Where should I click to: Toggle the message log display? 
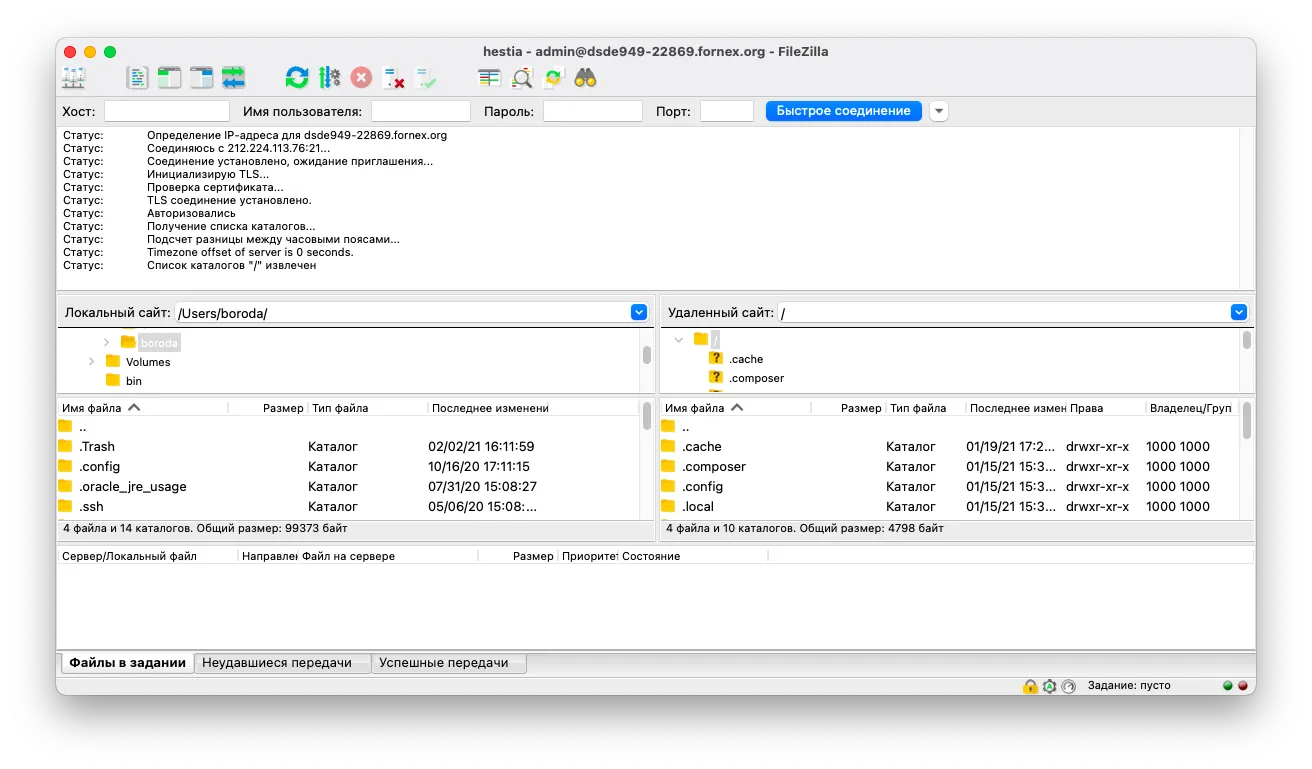coord(137,77)
